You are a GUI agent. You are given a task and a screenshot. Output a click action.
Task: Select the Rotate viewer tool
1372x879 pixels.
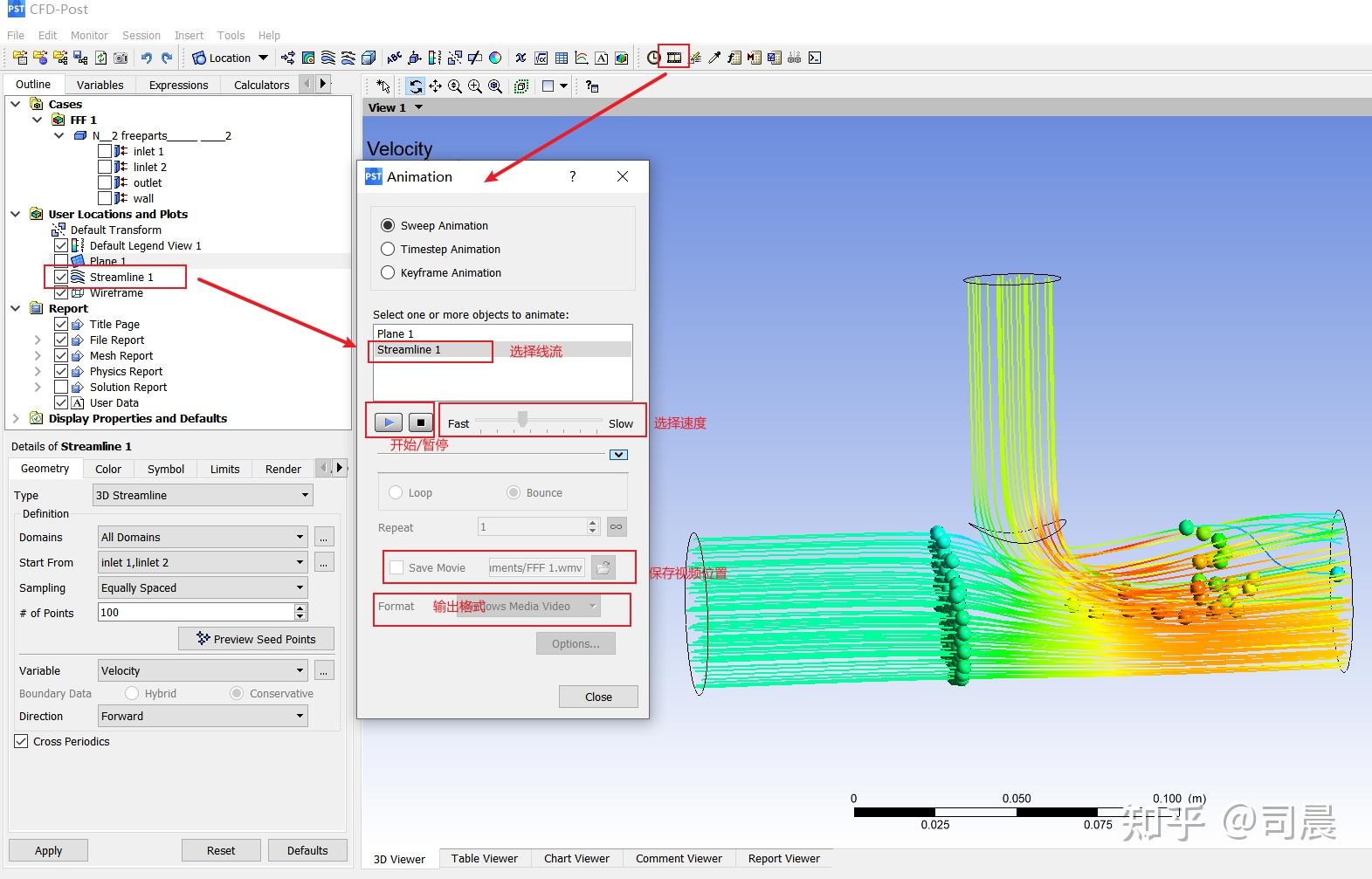[416, 86]
